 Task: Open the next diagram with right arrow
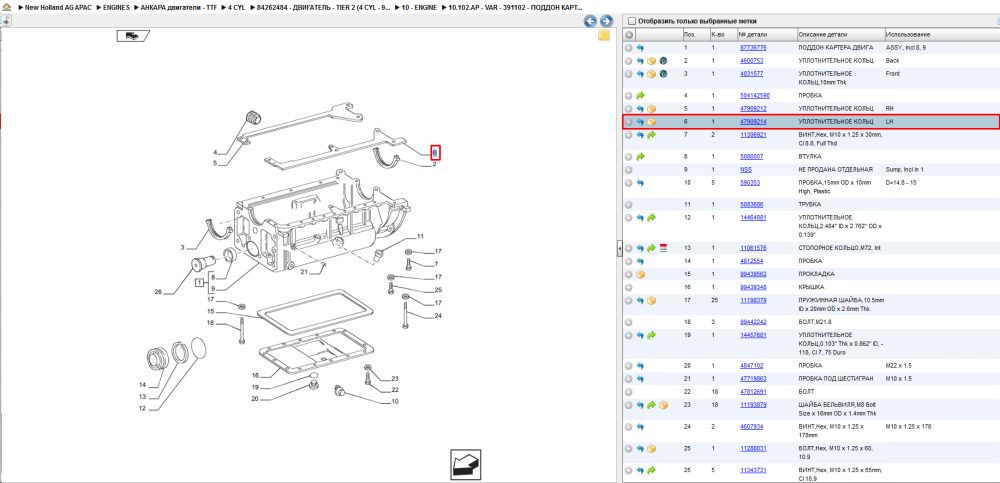point(606,21)
